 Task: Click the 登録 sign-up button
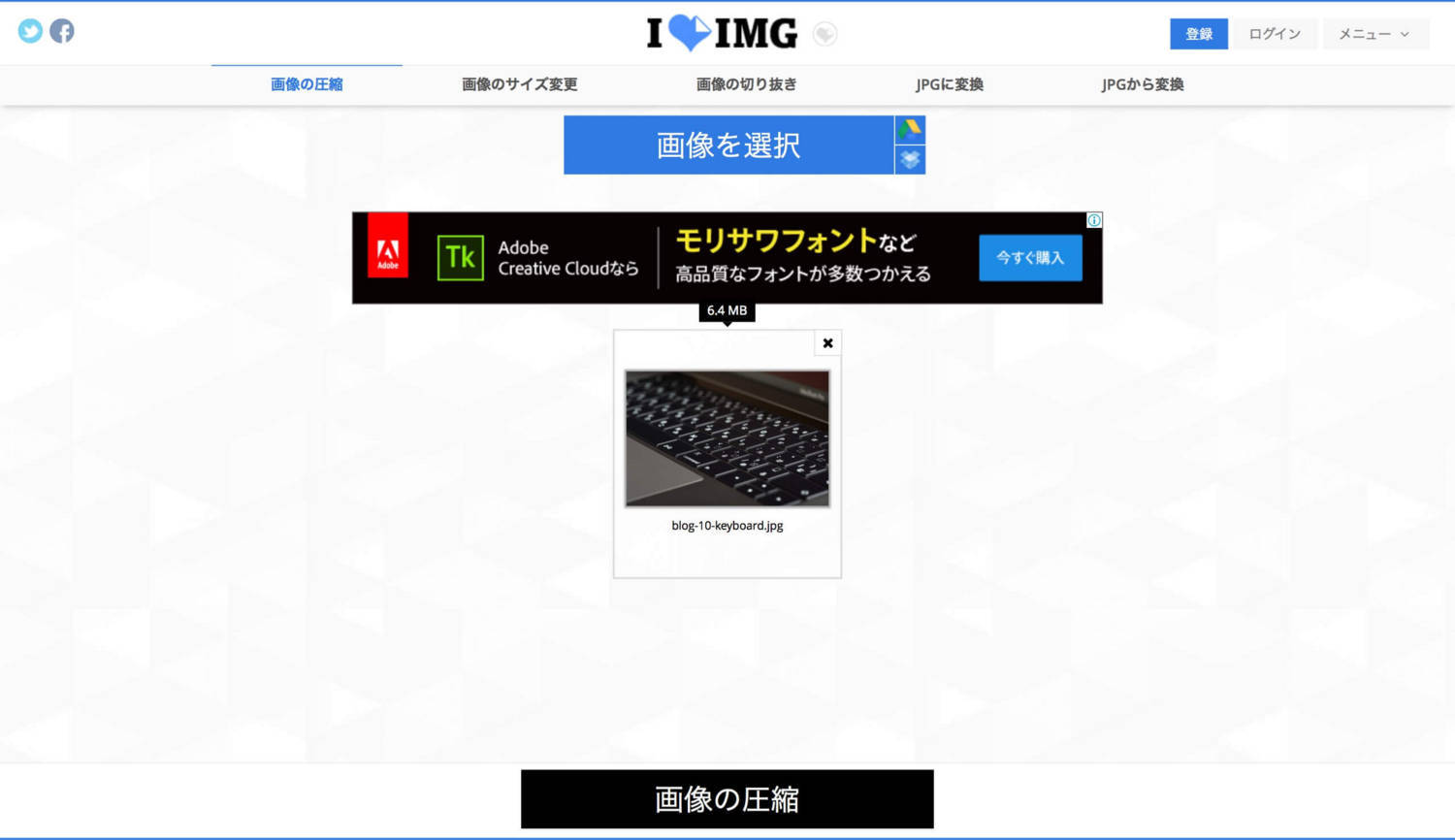pyautogui.click(x=1199, y=34)
